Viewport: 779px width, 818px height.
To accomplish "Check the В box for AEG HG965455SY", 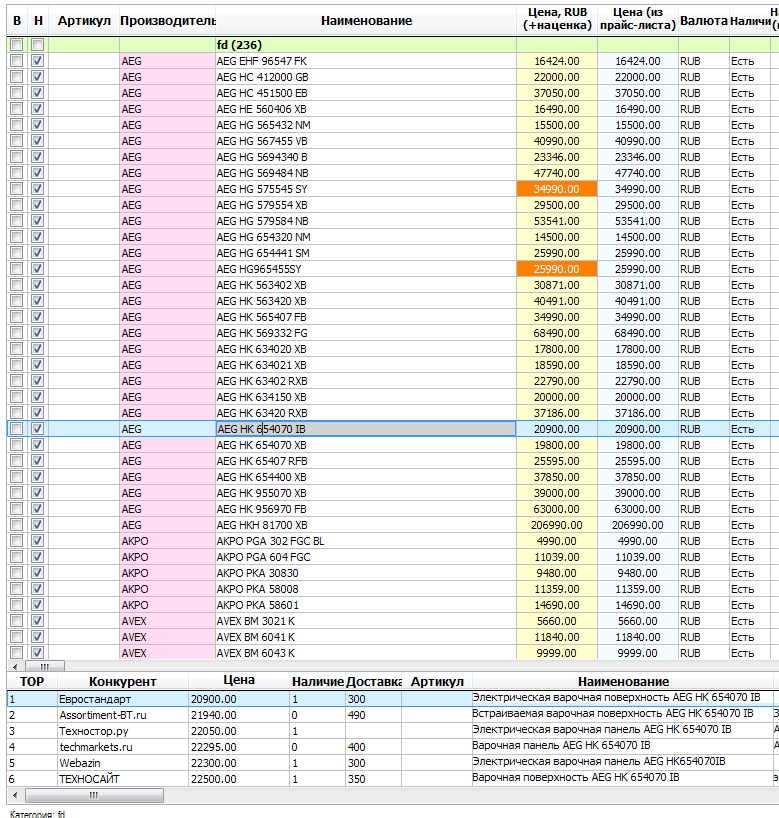I will point(17,269).
